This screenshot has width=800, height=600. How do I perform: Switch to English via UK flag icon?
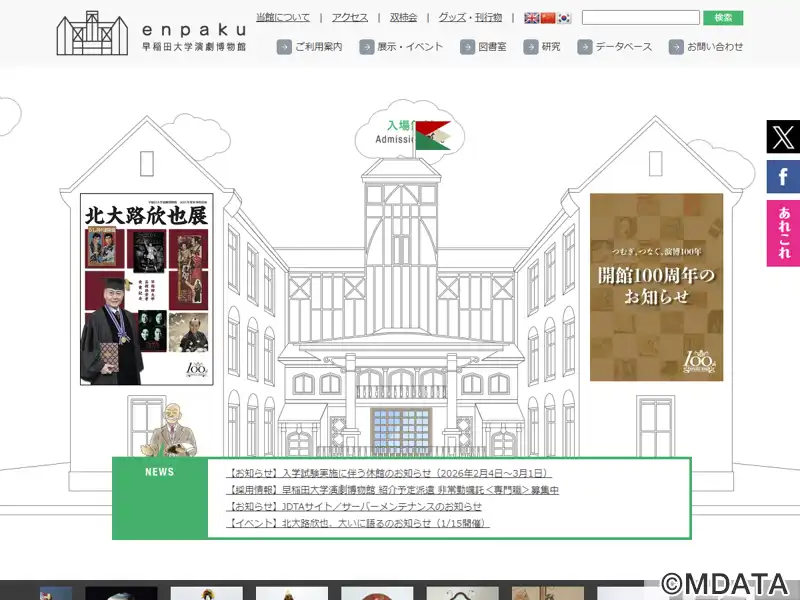(x=532, y=18)
